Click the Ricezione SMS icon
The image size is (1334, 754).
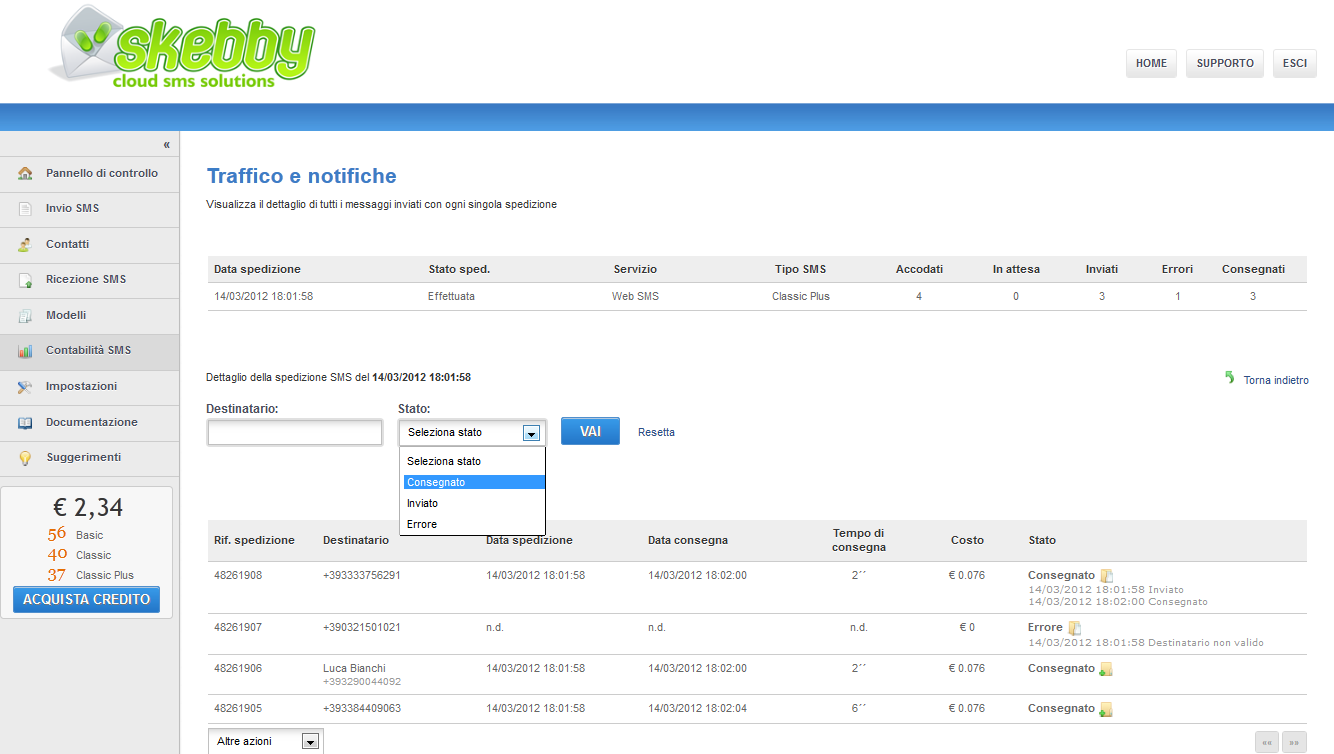[x=25, y=280]
